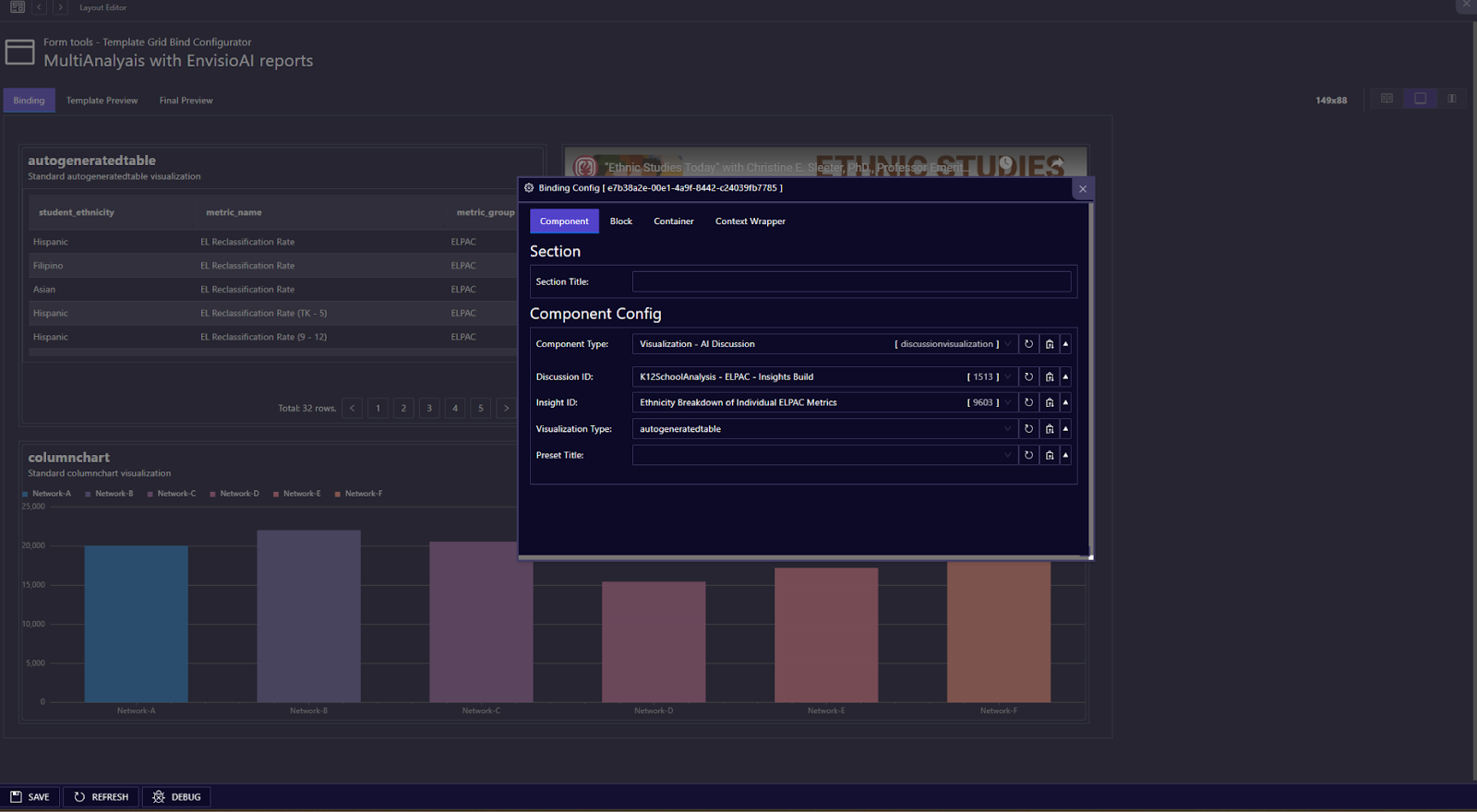Open the Visualization Type dropdown

point(1008,429)
